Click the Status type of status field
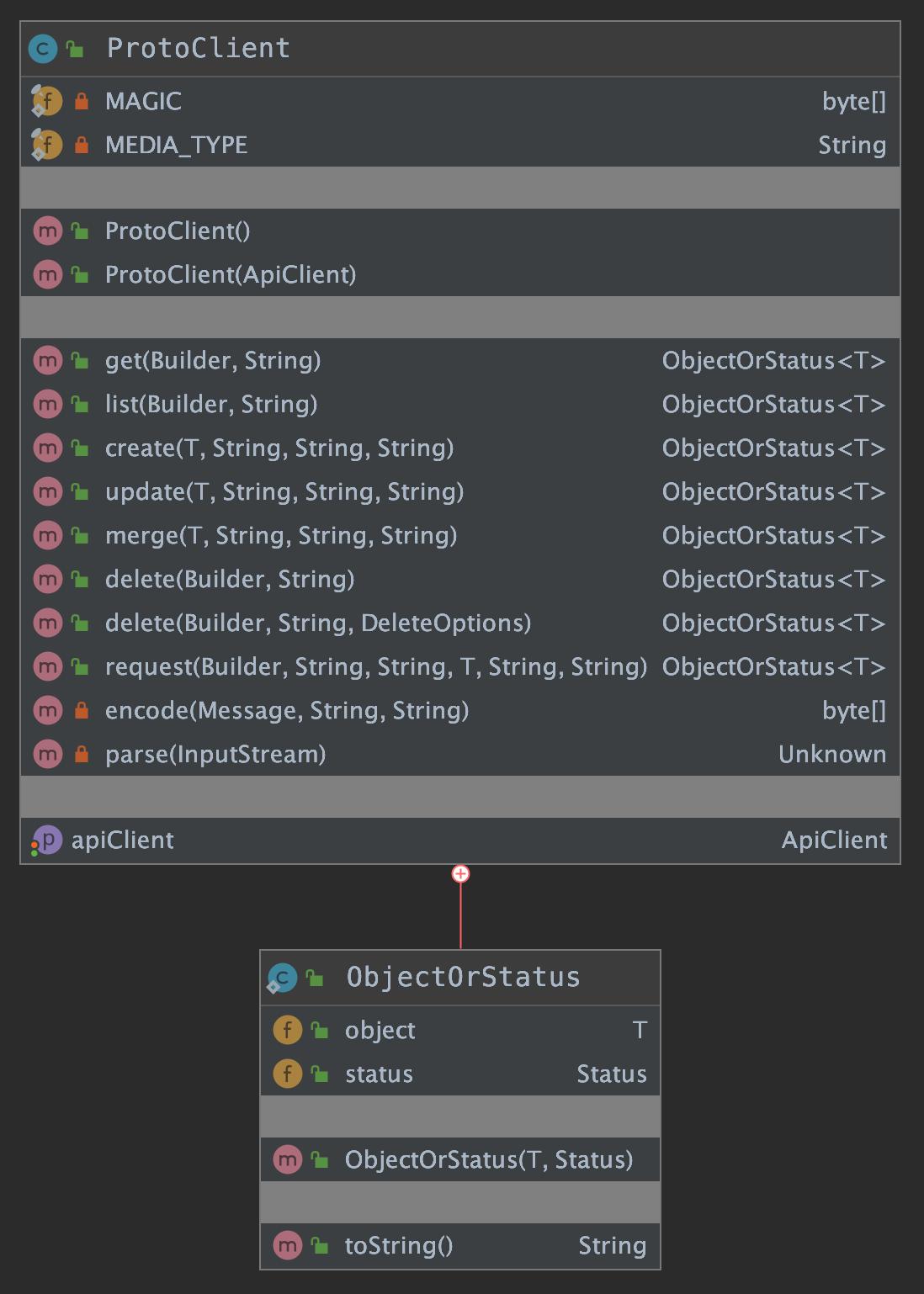 tap(612, 1074)
